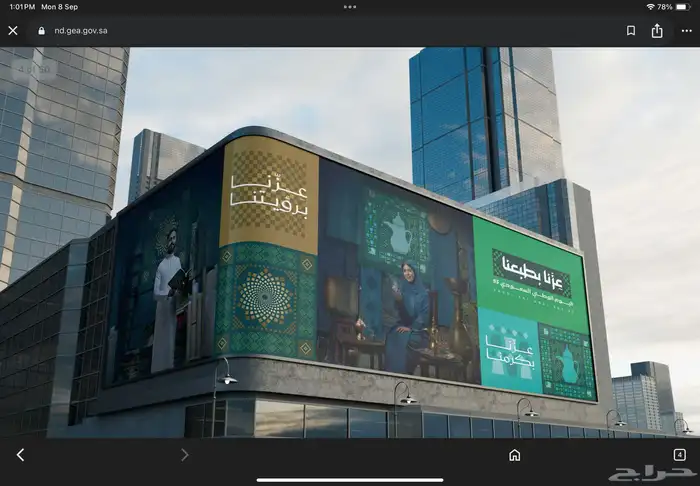
Task: Close the in-app browser with the X
Action: (13, 31)
